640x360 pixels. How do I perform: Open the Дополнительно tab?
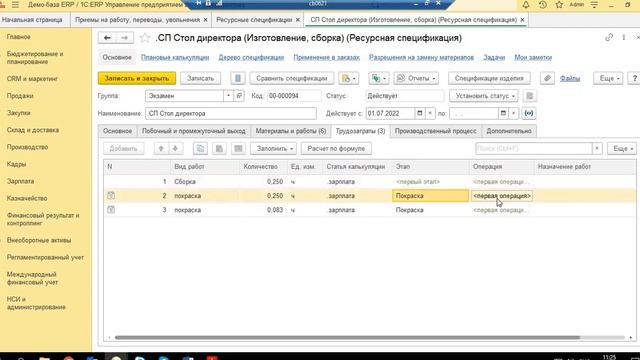pos(509,131)
